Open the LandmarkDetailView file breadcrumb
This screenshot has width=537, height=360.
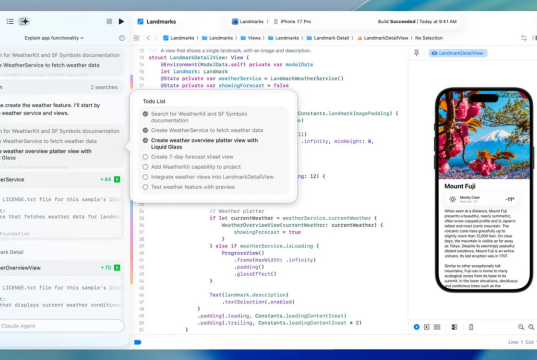click(x=383, y=38)
